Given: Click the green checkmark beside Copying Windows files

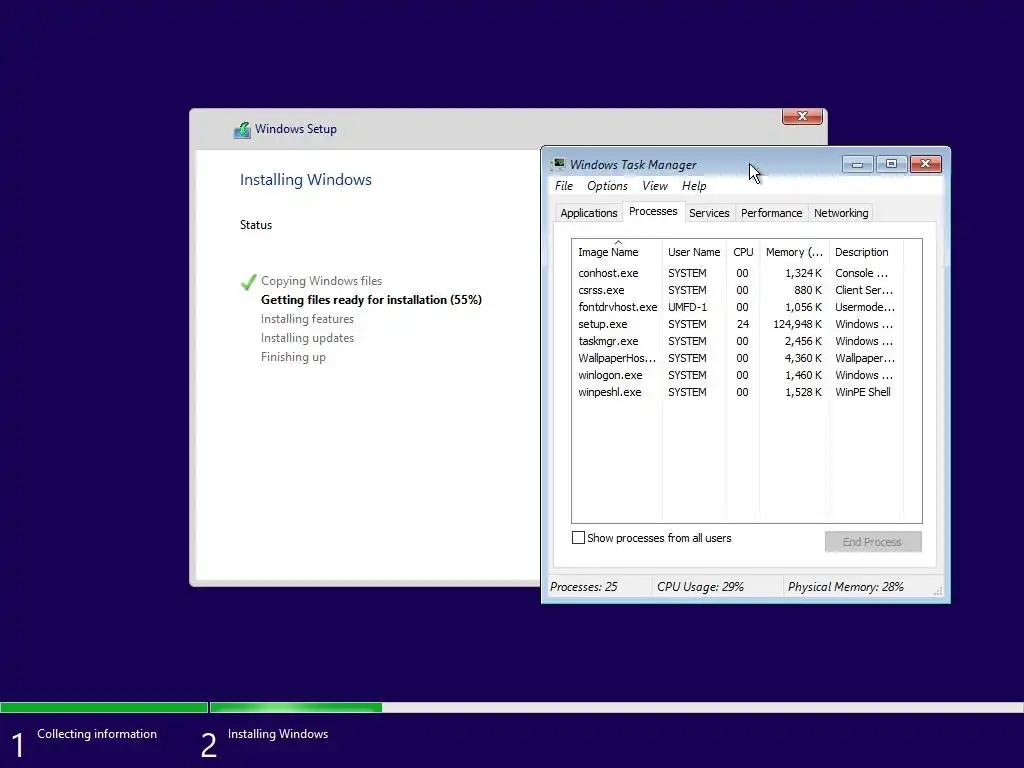Looking at the screenshot, I should [x=248, y=281].
